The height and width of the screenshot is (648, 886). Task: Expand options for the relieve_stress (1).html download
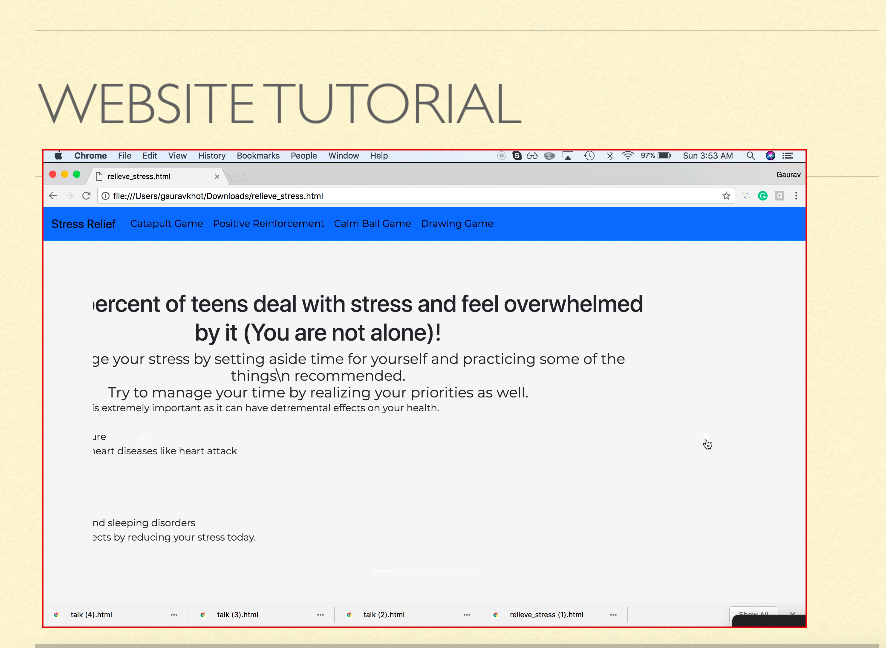coord(612,614)
